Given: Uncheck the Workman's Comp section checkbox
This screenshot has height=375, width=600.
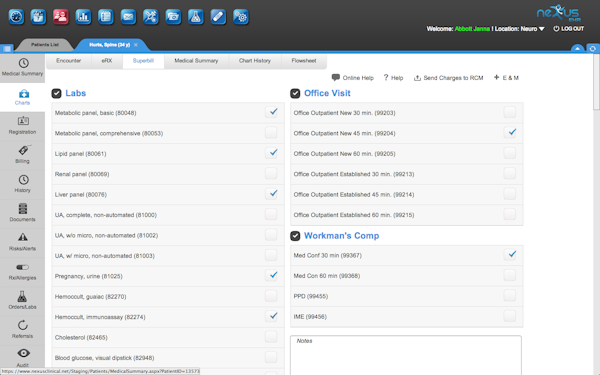Looking at the screenshot, I should tap(295, 236).
